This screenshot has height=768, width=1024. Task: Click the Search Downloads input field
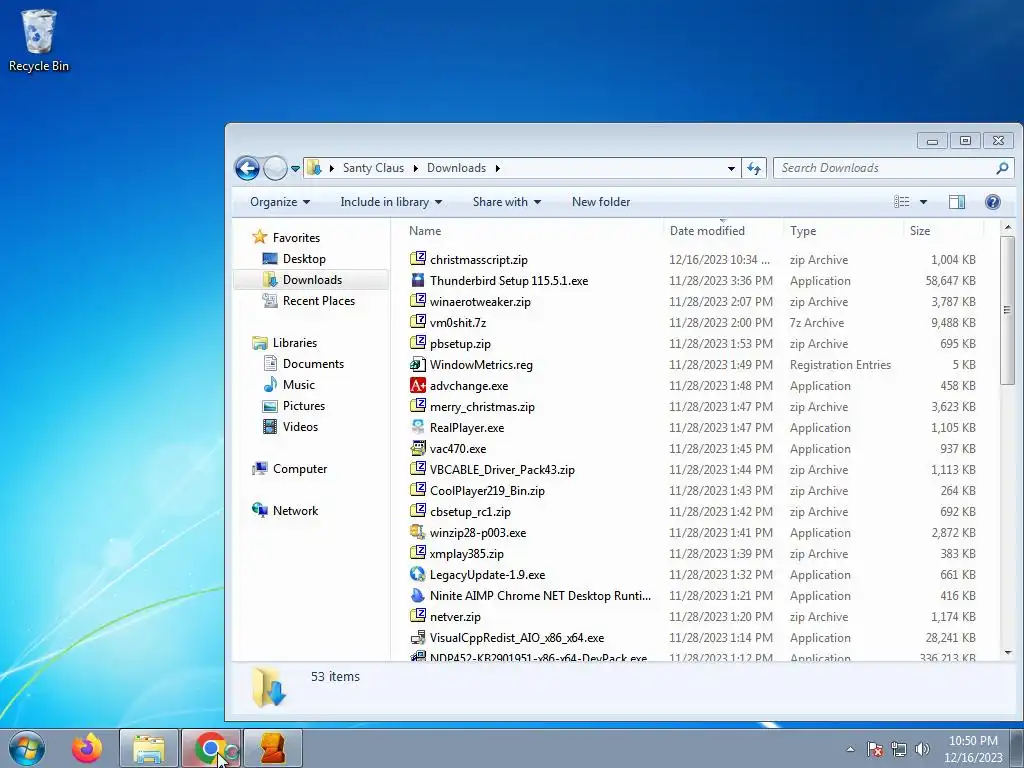coord(893,168)
